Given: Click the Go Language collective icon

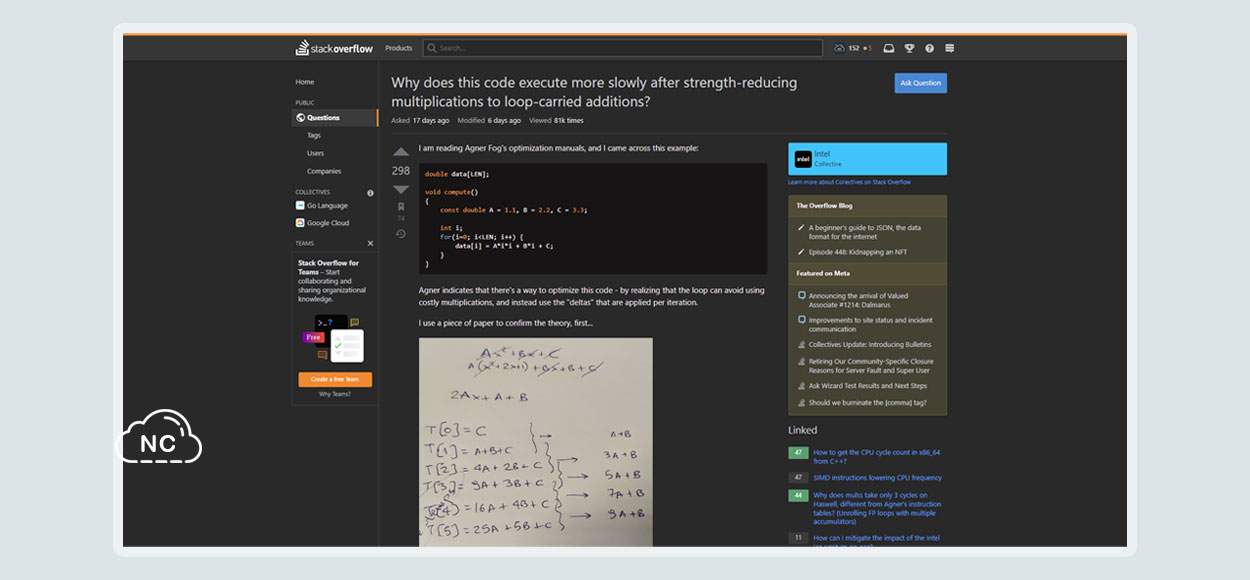Looking at the screenshot, I should click(x=300, y=205).
